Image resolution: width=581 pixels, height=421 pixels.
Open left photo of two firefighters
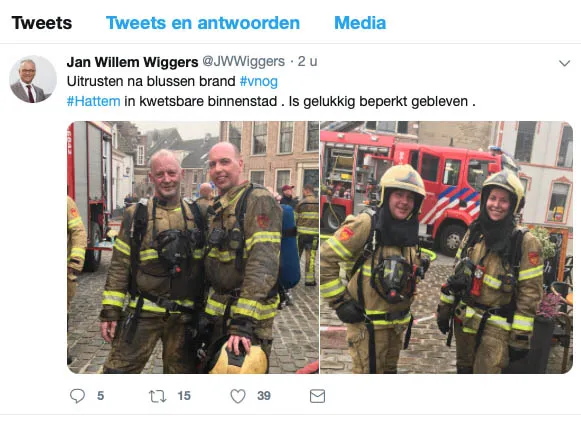193,247
